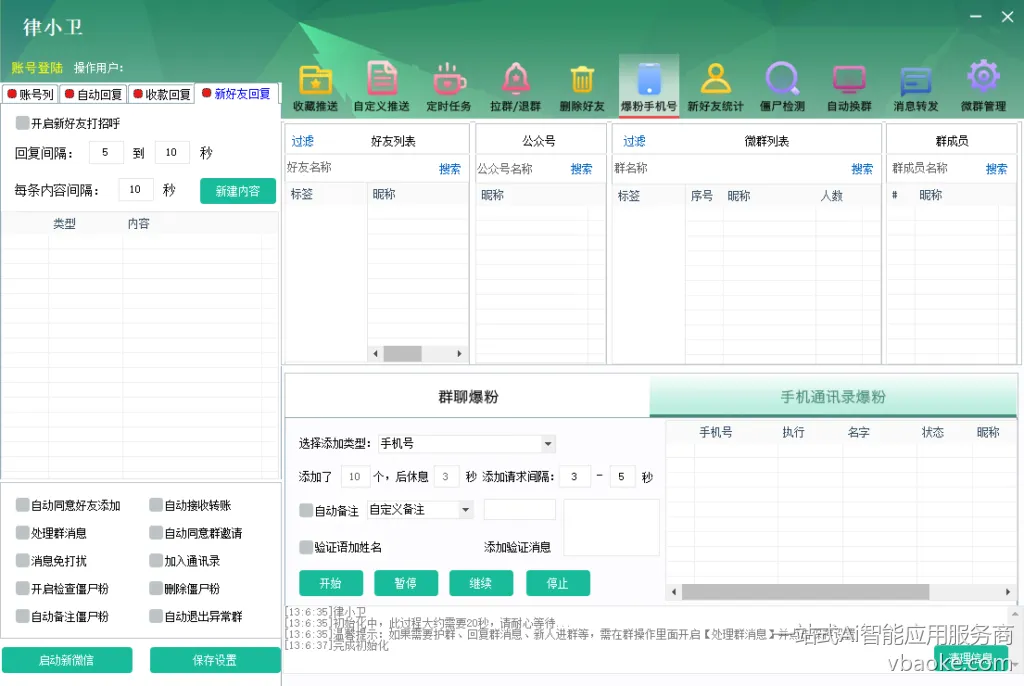Open the 自定义推送 document icon
Image resolution: width=1024 pixels, height=686 pixels.
[382, 79]
